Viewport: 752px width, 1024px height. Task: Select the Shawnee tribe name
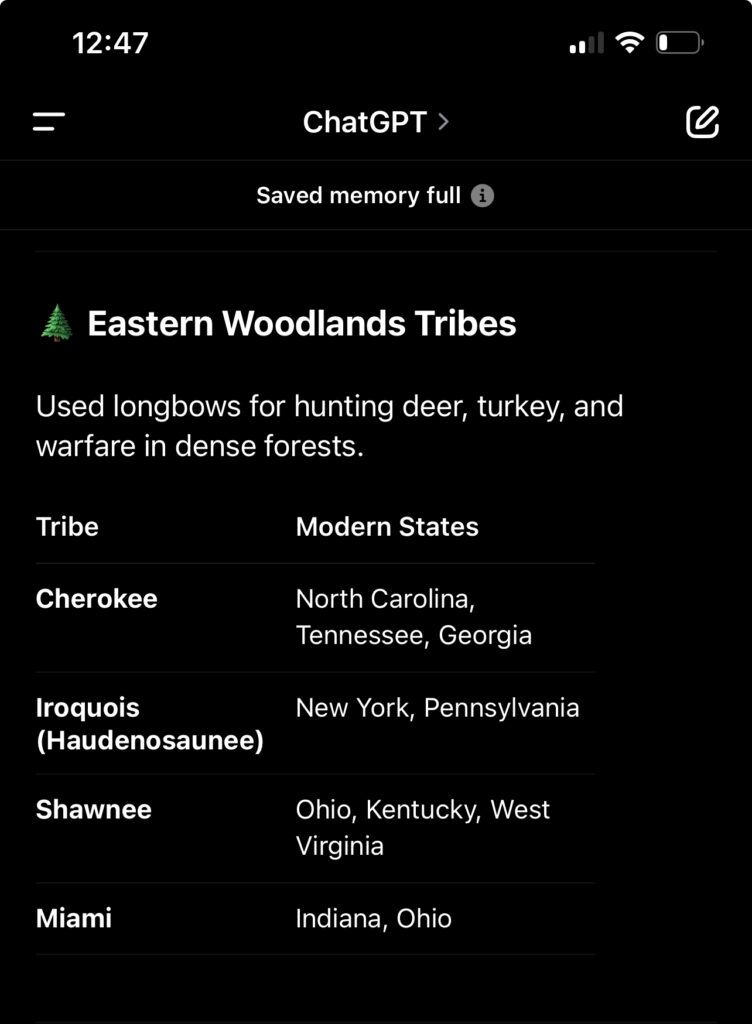(94, 809)
